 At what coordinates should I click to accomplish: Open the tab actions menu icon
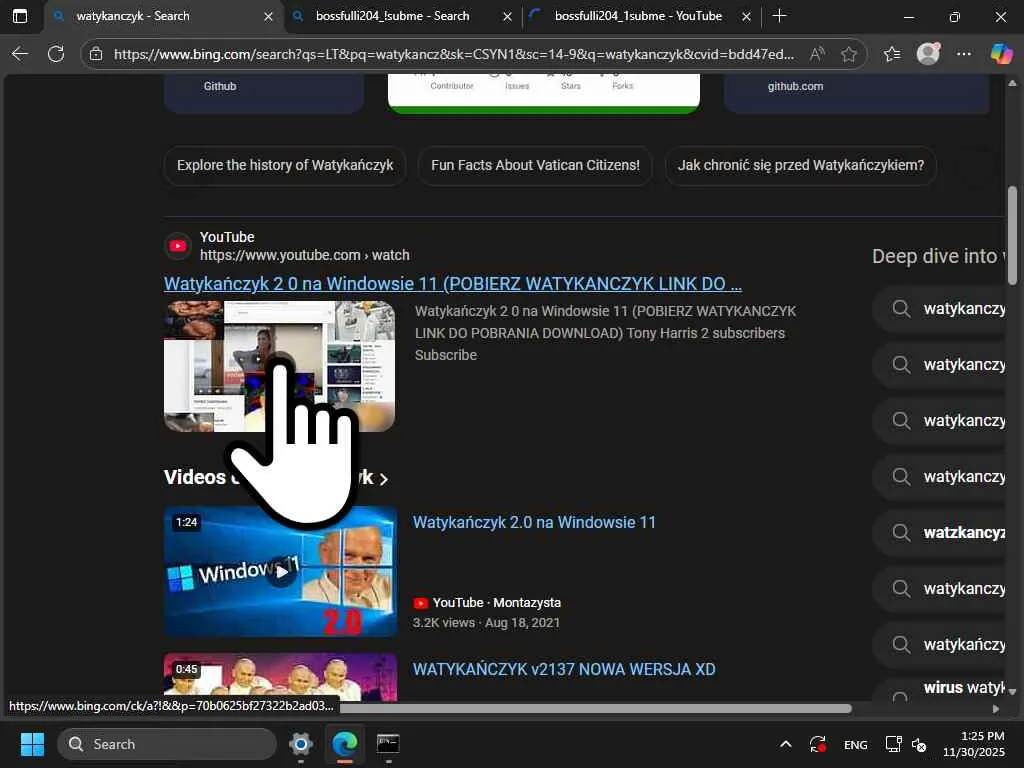[20, 16]
